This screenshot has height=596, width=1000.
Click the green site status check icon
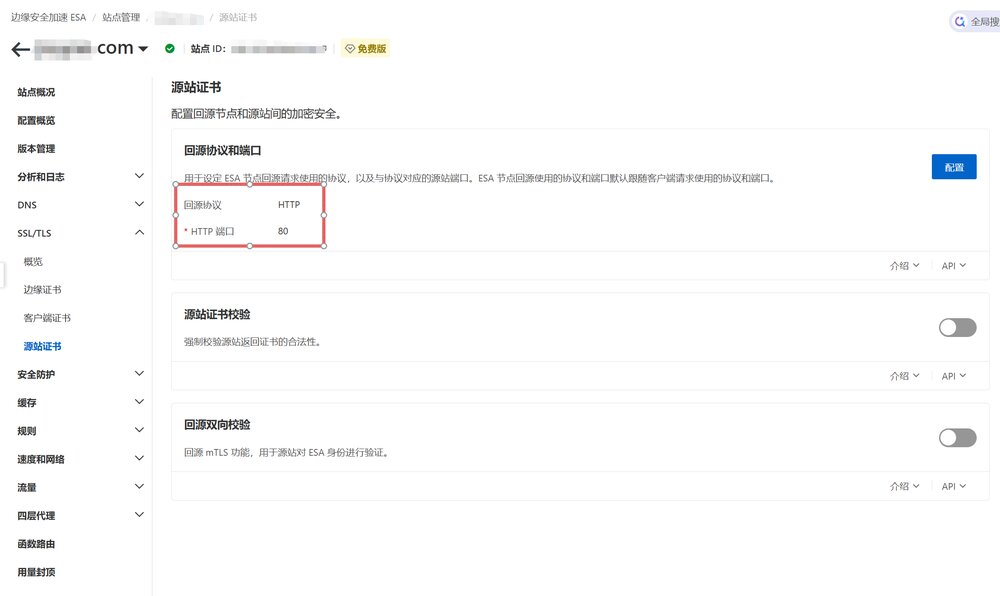point(170,48)
